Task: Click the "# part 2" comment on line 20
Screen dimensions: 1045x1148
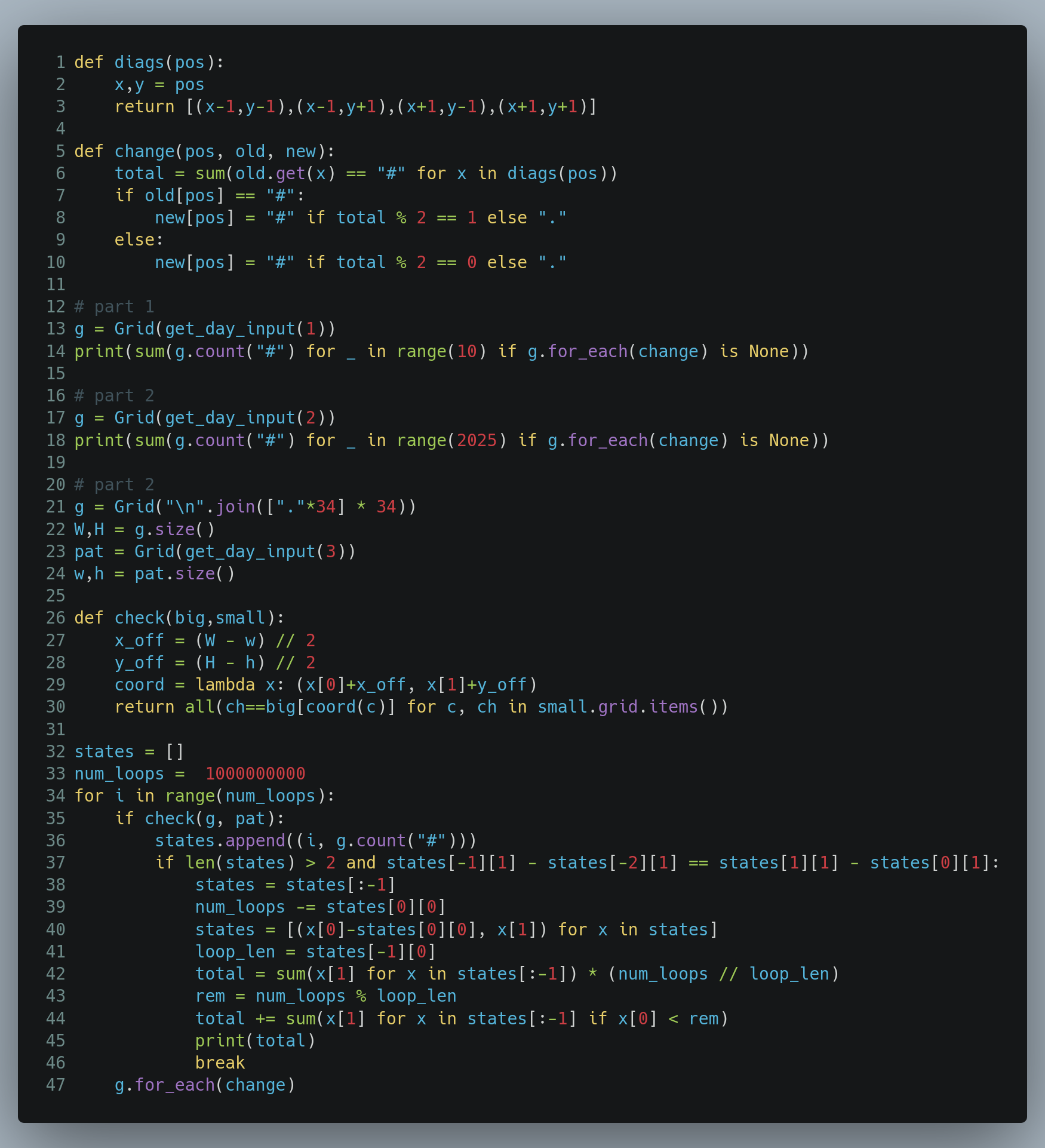Action: click(x=115, y=485)
